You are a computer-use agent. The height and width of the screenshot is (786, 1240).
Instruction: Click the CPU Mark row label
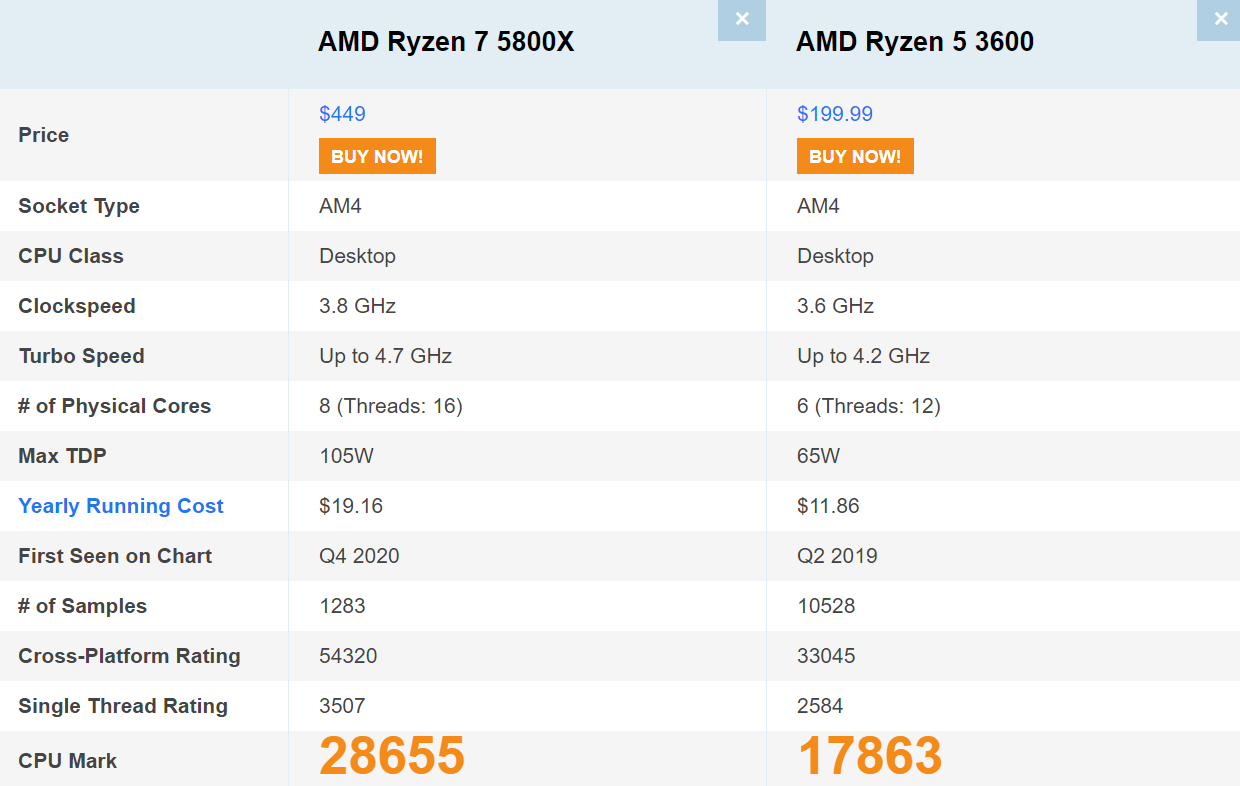pos(68,761)
